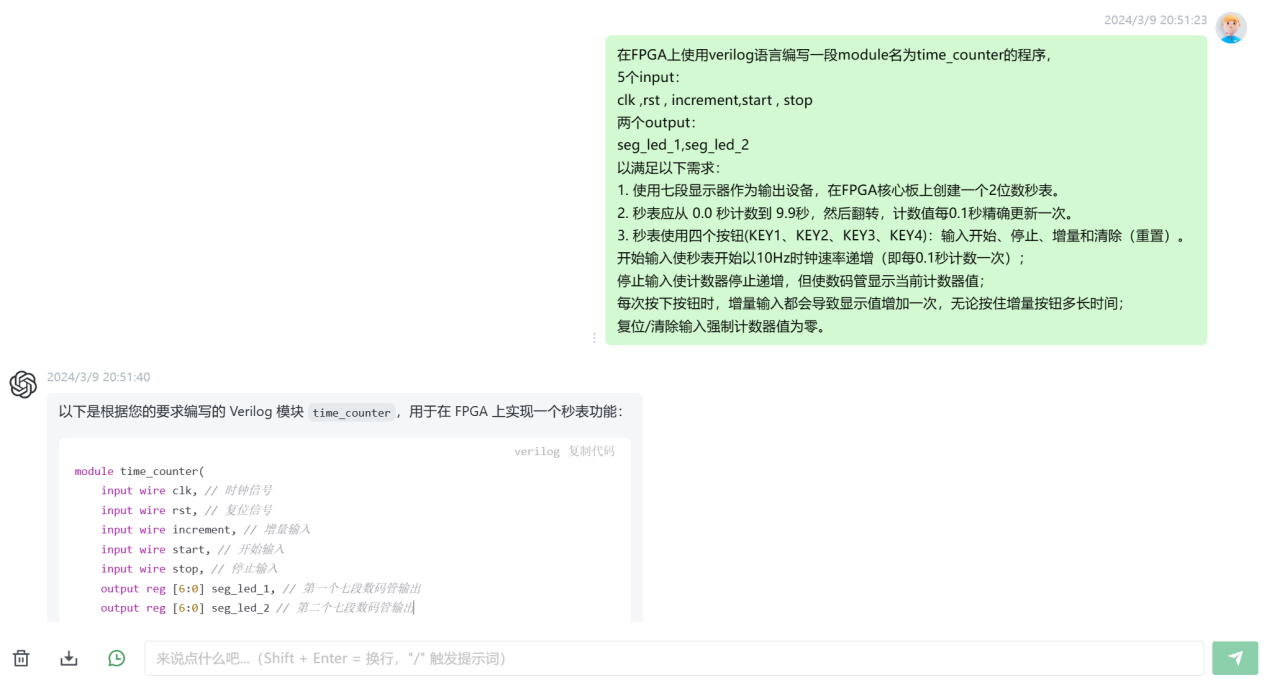Screen dimensions: 1267x683
Task: Click the trash icon to clear chat
Action: pyautogui.click(x=21, y=658)
